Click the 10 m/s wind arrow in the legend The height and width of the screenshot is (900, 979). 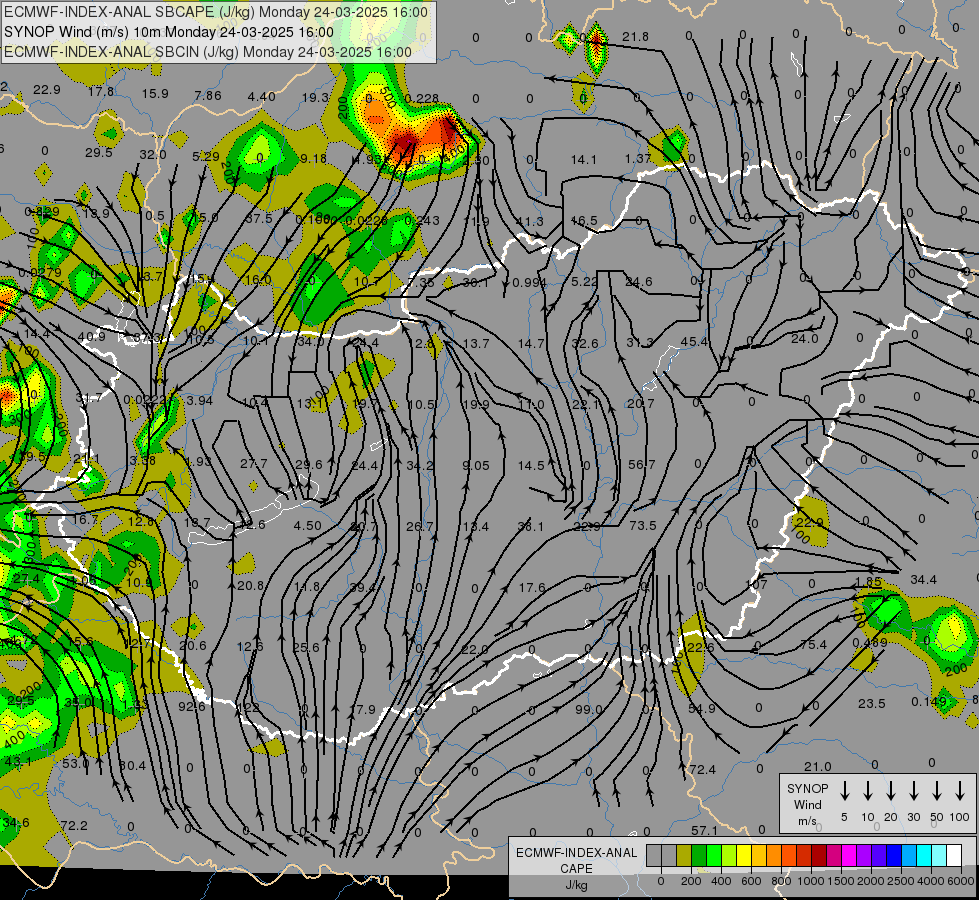[x=868, y=791]
